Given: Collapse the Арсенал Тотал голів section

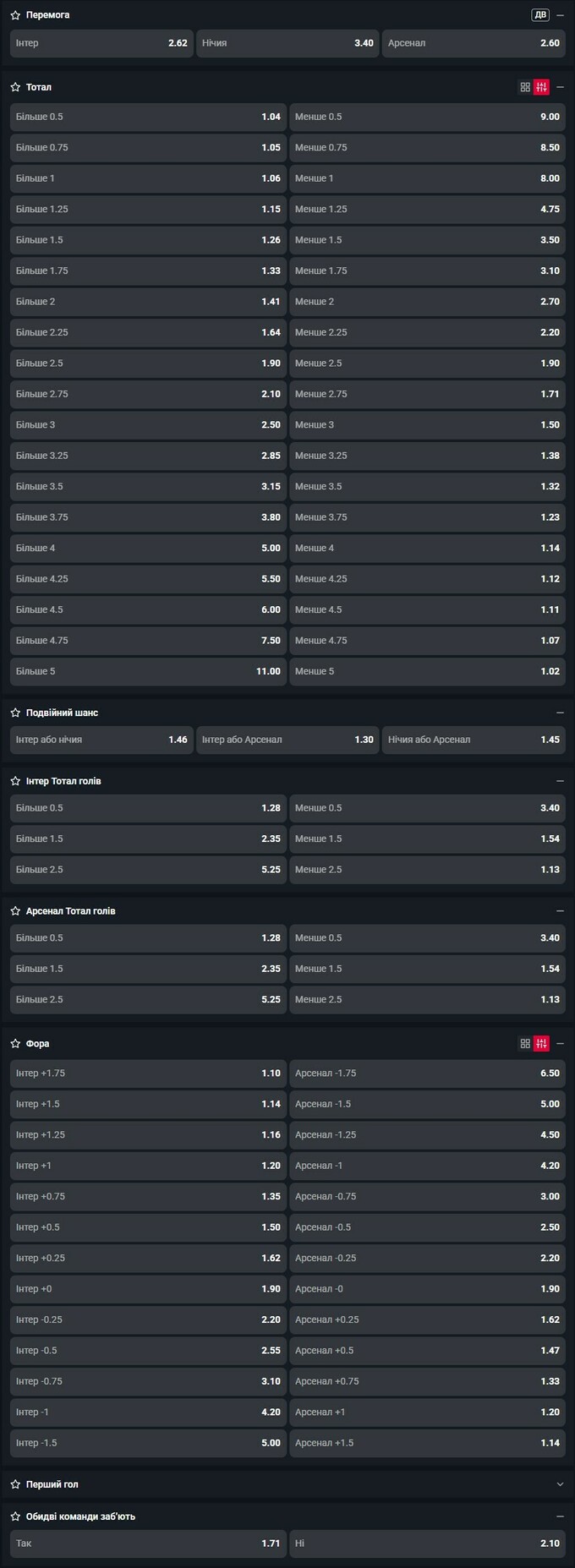Looking at the screenshot, I should (x=560, y=911).
